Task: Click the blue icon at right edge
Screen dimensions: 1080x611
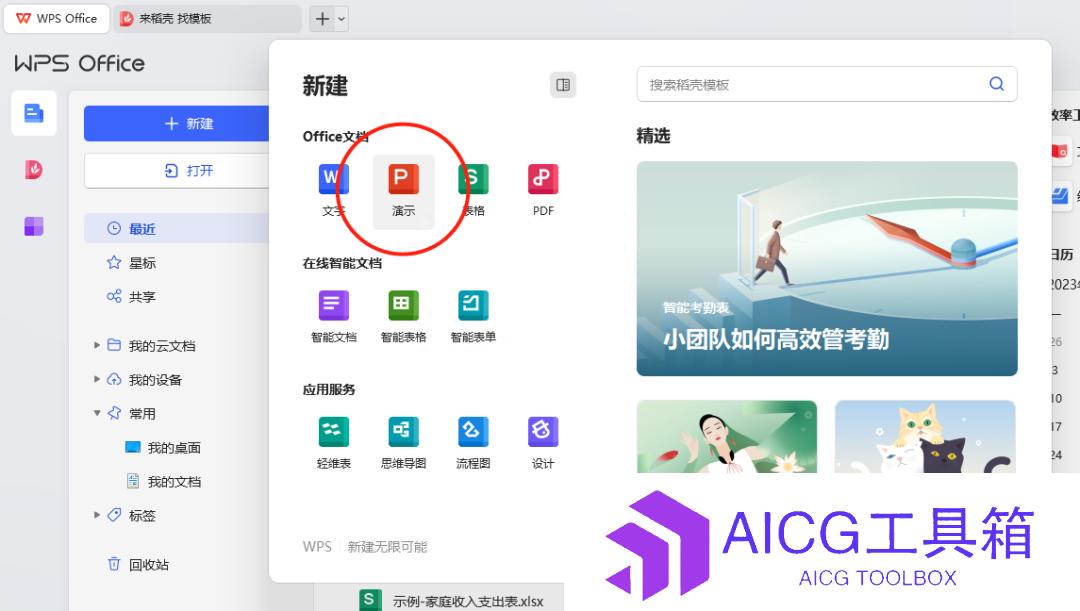Action: click(1060, 196)
